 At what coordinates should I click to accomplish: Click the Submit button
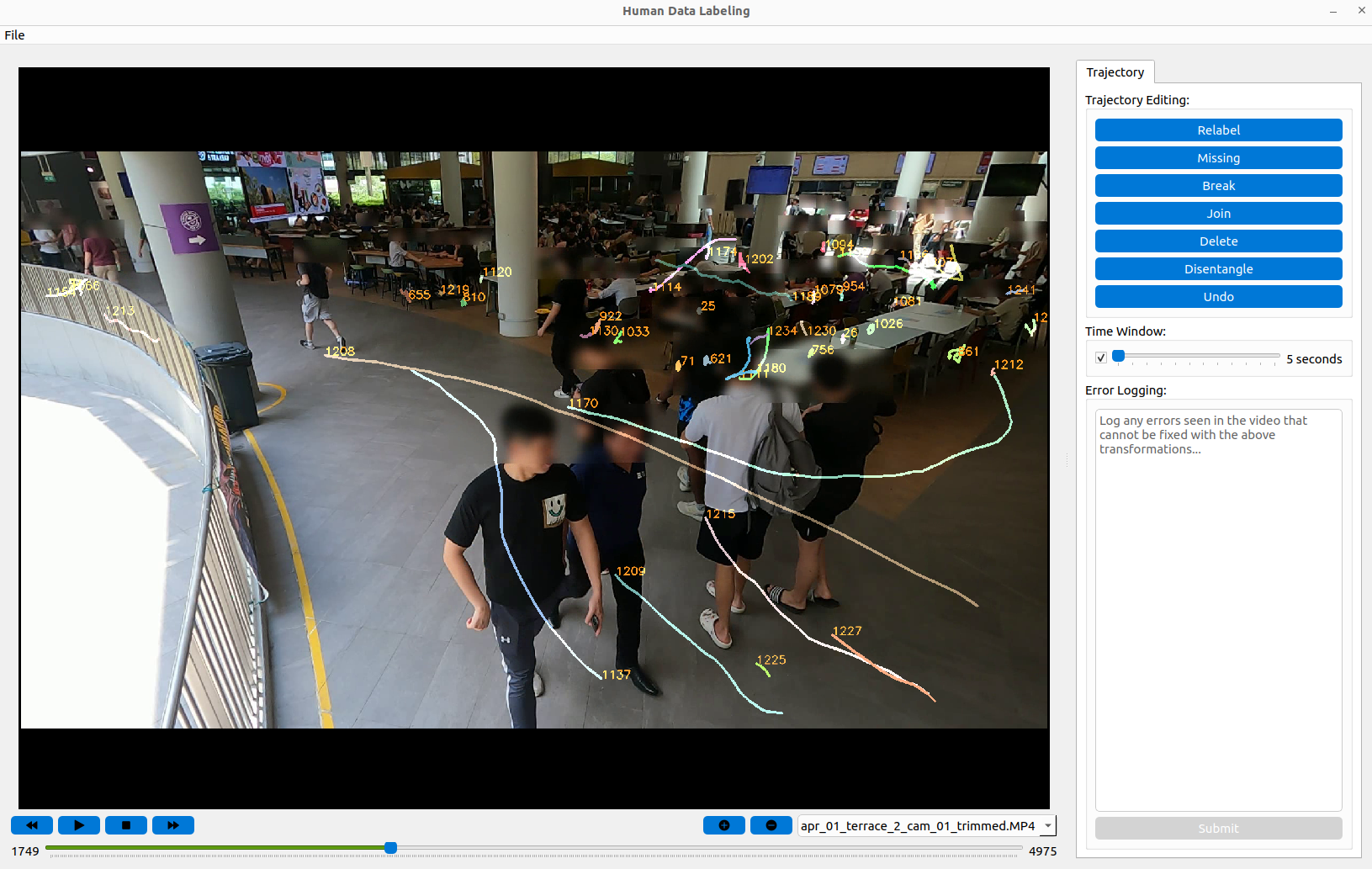tap(1218, 829)
